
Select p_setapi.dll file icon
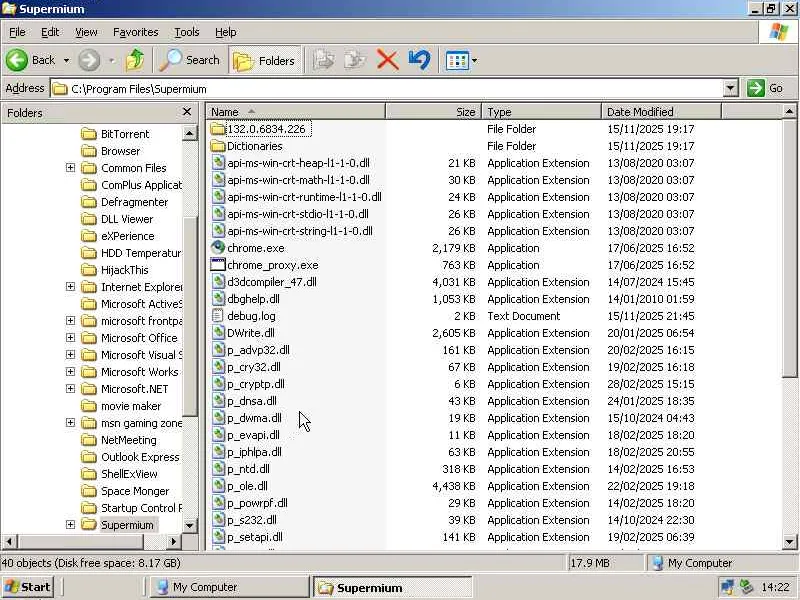pyautogui.click(x=218, y=537)
